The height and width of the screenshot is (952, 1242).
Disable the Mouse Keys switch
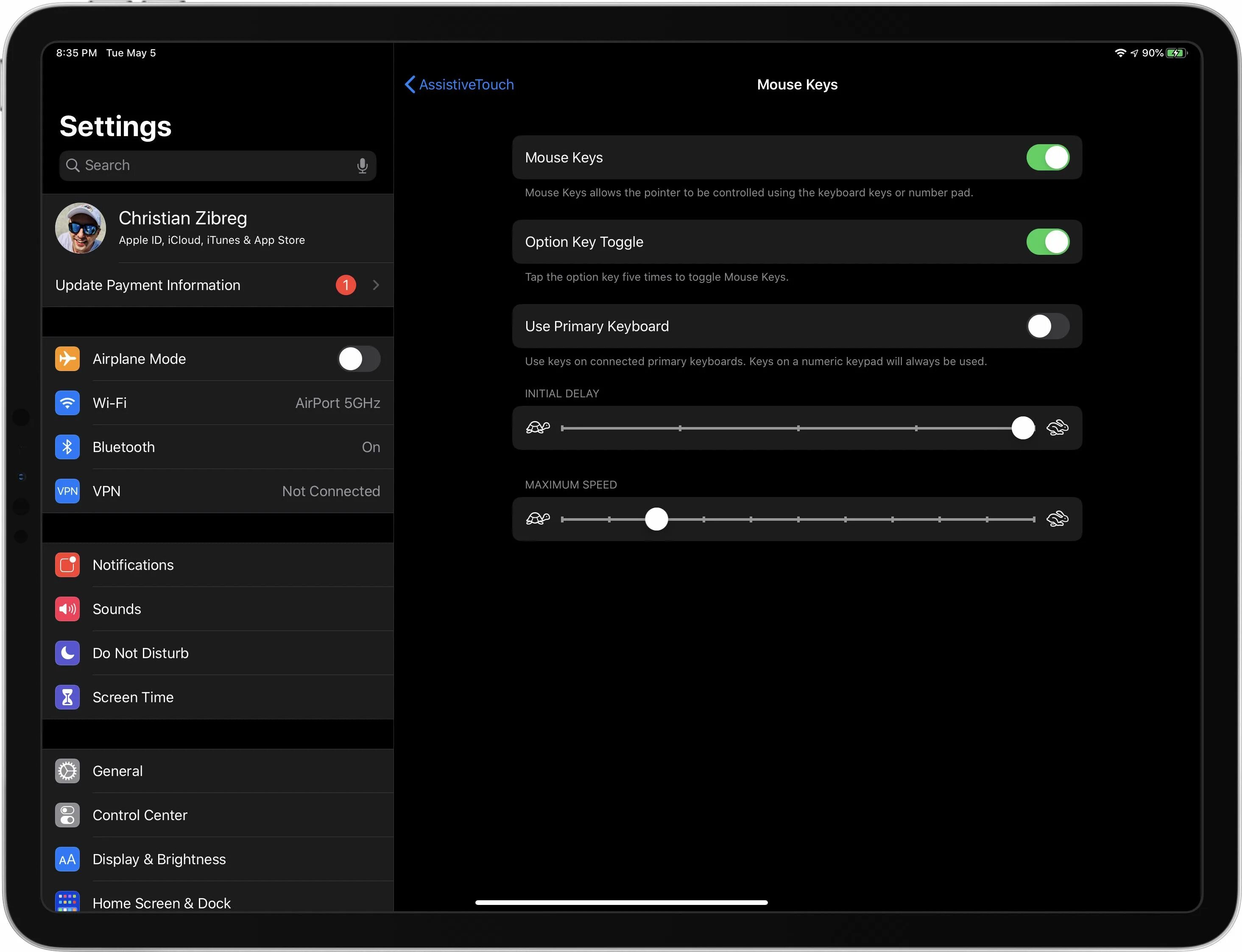(x=1047, y=157)
